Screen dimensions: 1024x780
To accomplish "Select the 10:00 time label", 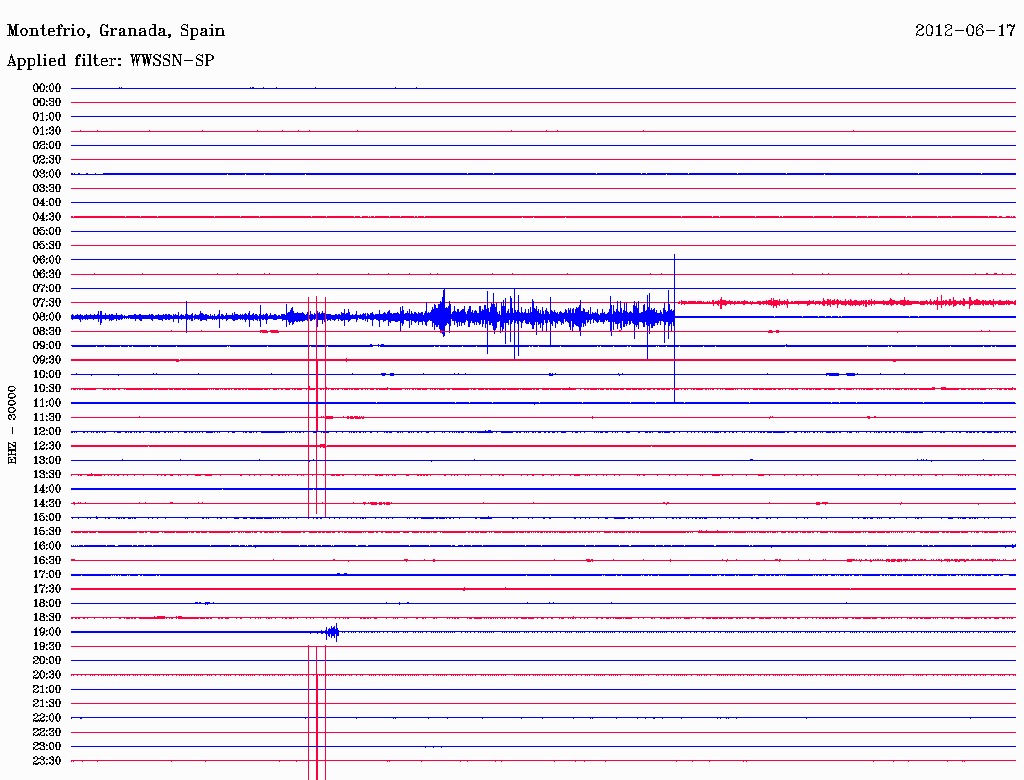I will click(x=47, y=374).
